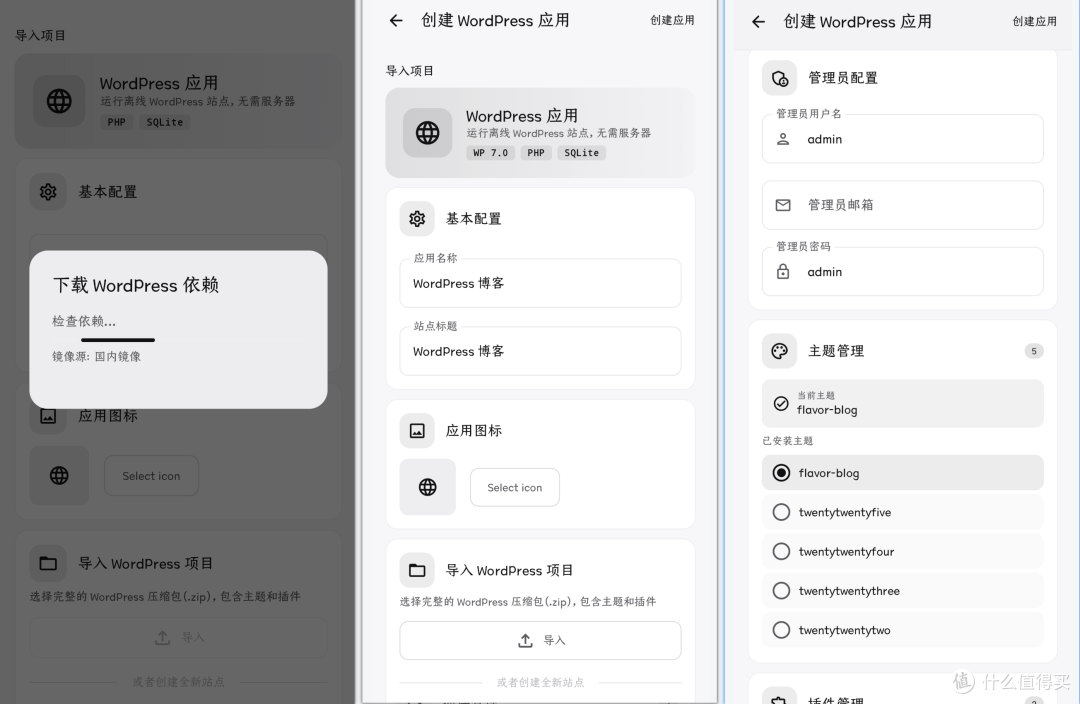Select the twentytwentytwo theme radio

point(781,630)
